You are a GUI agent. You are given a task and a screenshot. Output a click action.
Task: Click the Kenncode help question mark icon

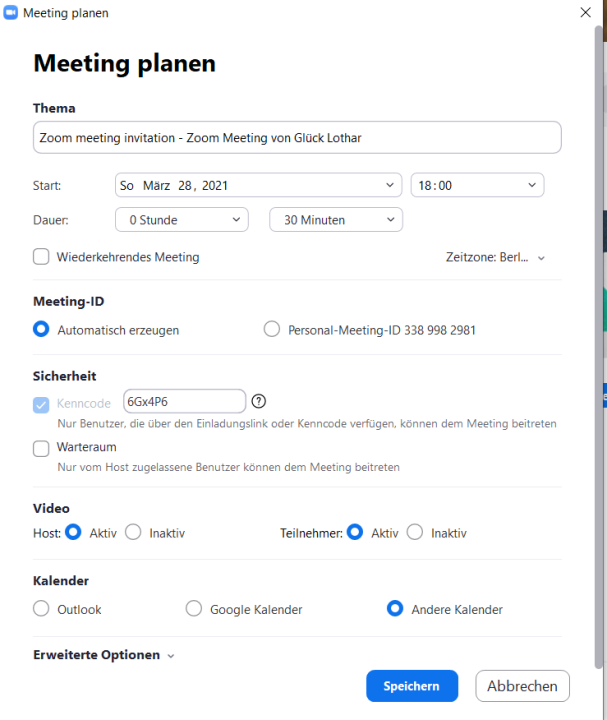coord(259,401)
